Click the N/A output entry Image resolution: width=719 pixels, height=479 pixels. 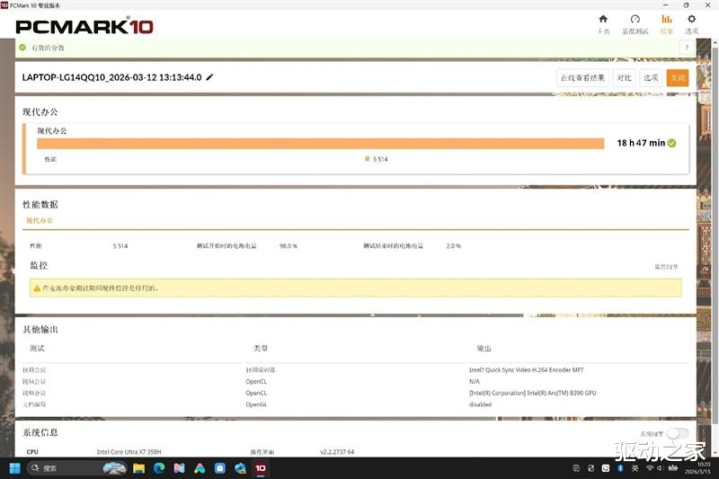[474, 381]
